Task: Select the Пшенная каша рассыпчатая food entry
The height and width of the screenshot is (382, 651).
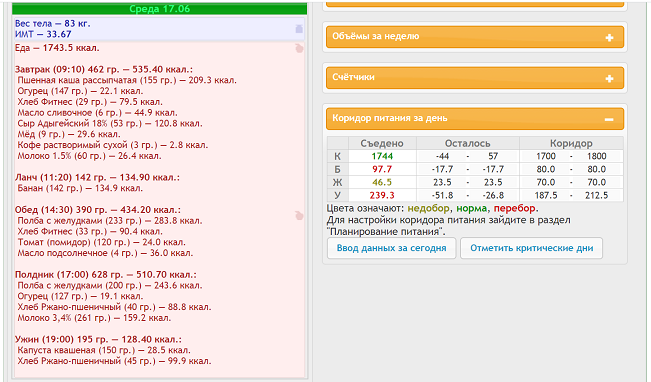Action: (x=127, y=80)
